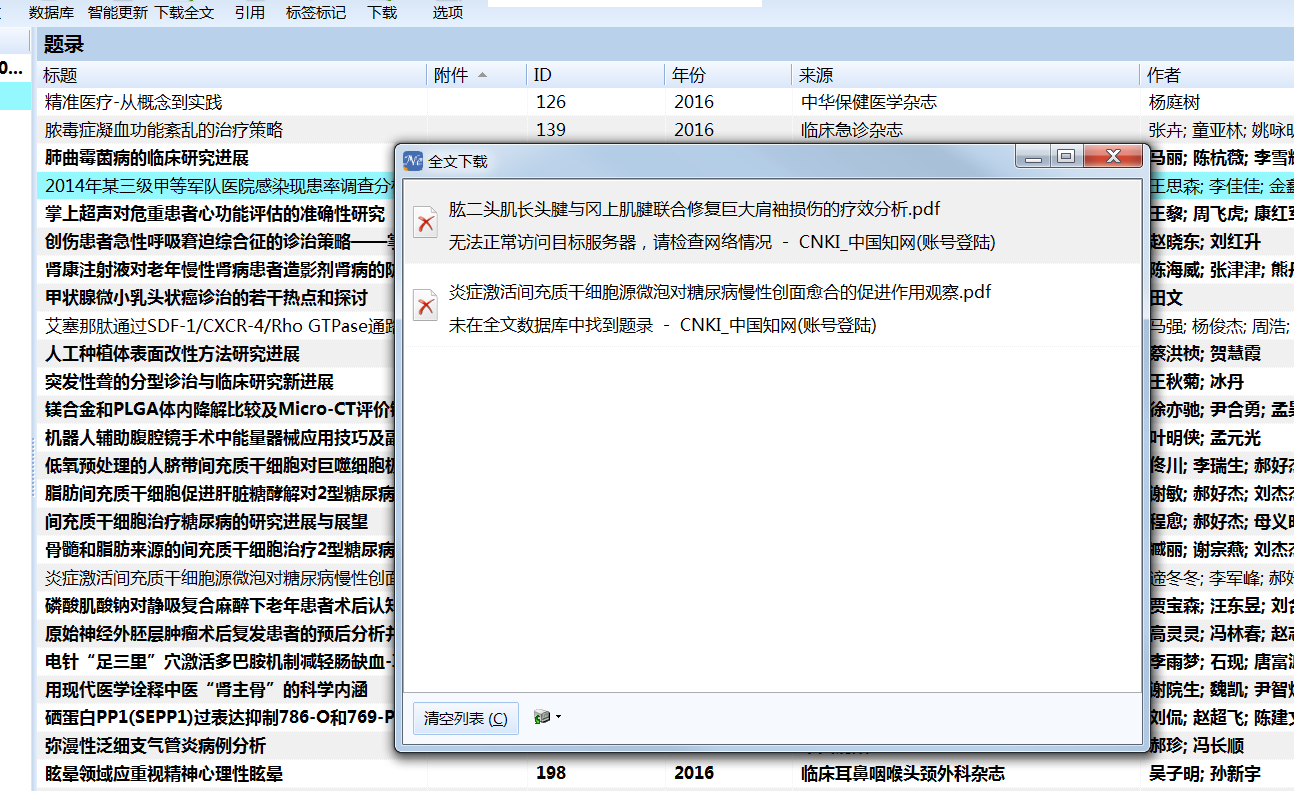Maximize the 全文下载 dialog window
This screenshot has width=1294, height=791.
click(x=1066, y=156)
